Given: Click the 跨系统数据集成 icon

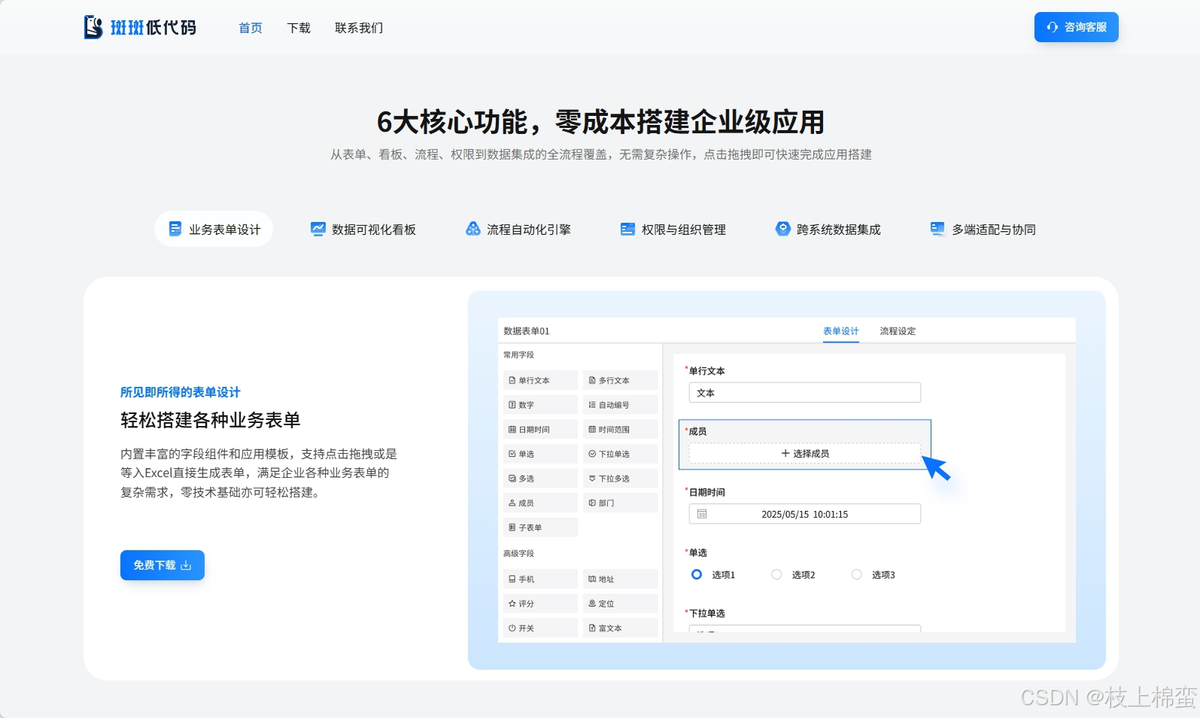Looking at the screenshot, I should [x=783, y=229].
